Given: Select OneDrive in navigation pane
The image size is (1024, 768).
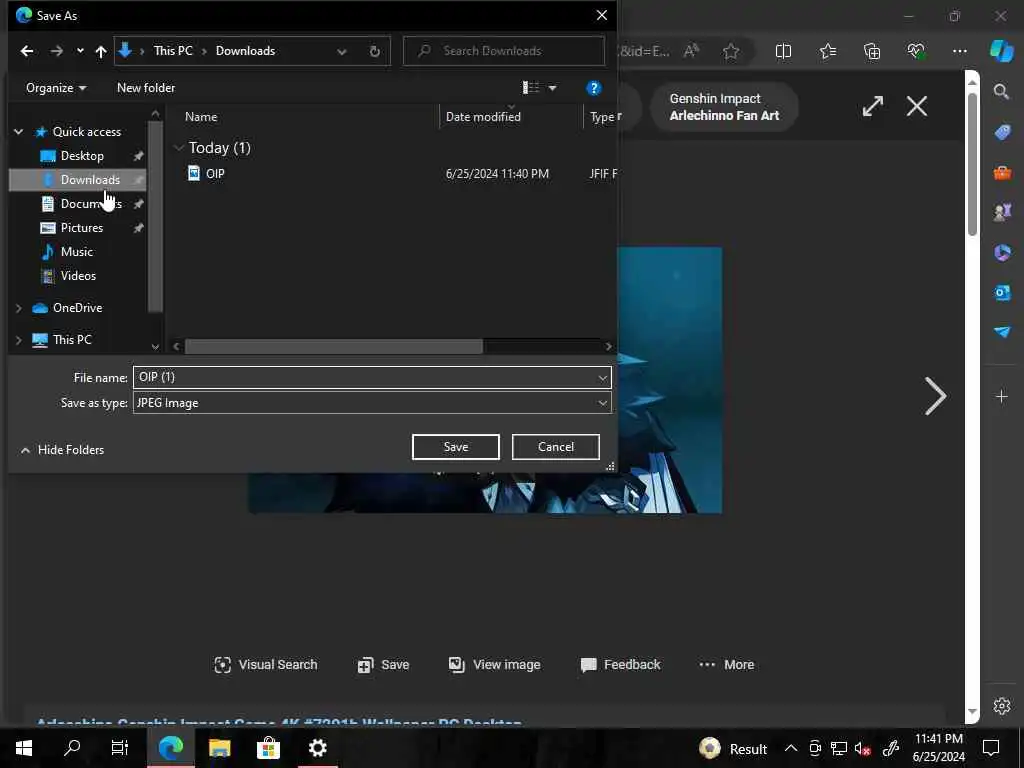Looking at the screenshot, I should (x=77, y=308).
